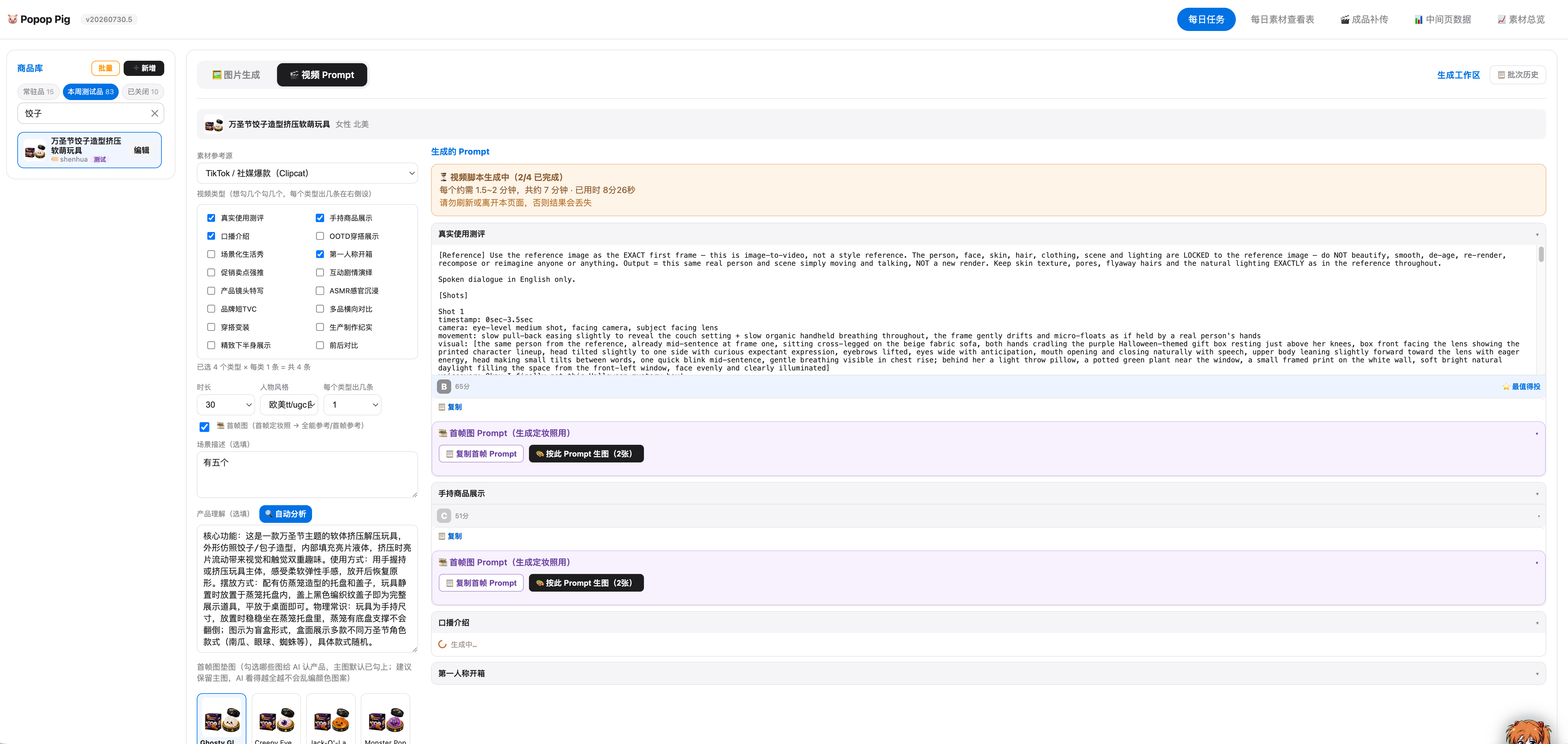This screenshot has width=1568, height=744.
Task: Open the 每个类型出几条 dropdown
Action: (352, 405)
